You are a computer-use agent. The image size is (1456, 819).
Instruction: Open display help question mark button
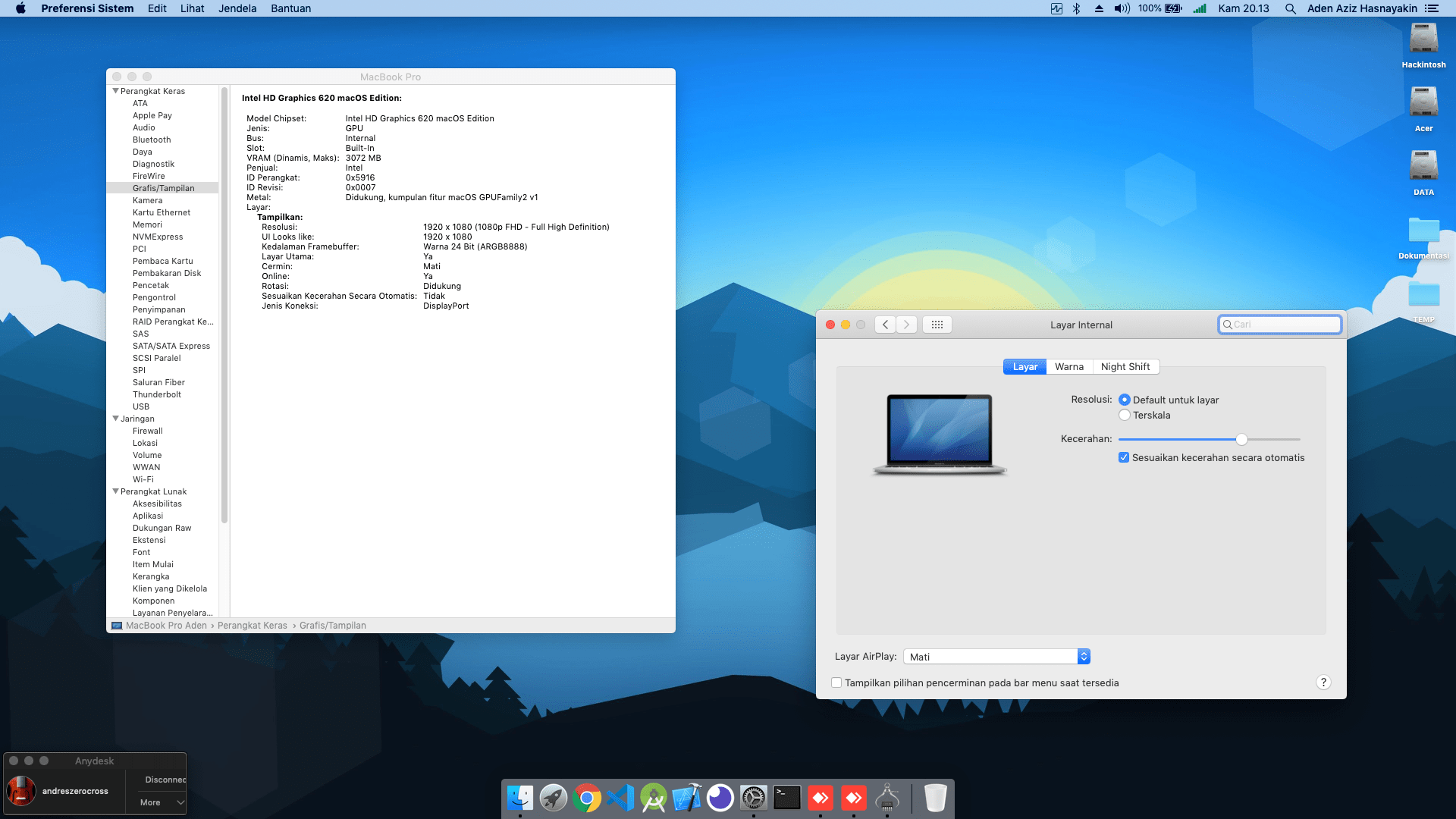click(1323, 682)
